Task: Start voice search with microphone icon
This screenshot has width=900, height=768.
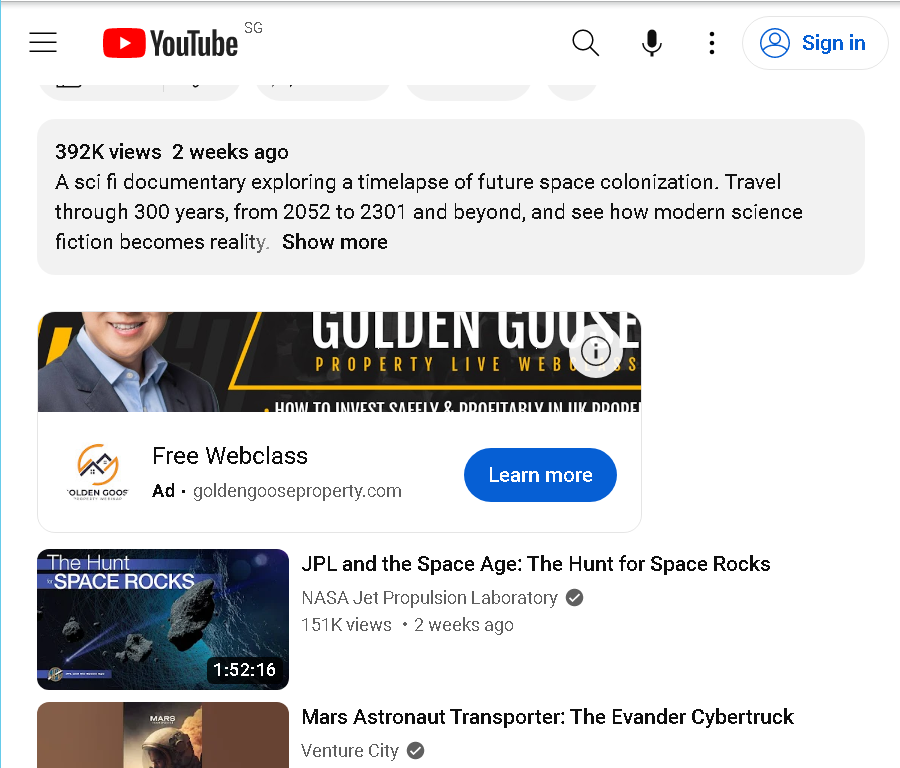Action: point(651,43)
